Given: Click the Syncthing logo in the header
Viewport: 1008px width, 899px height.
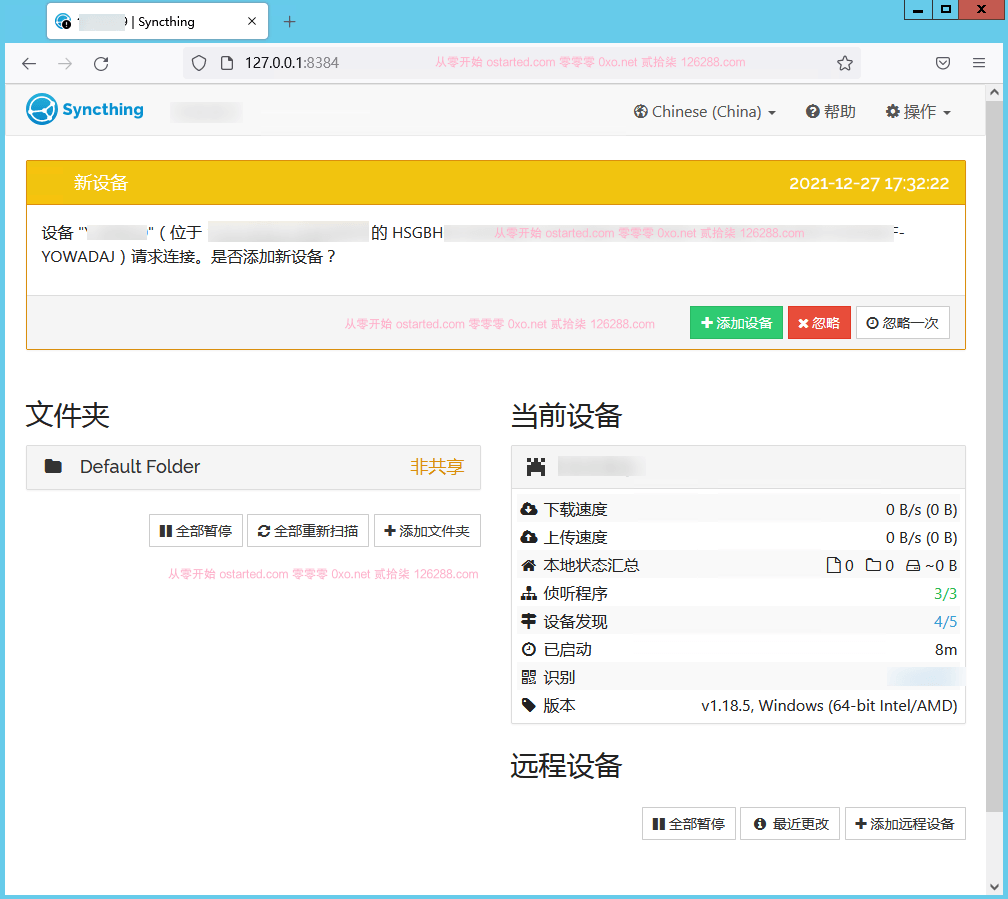Looking at the screenshot, I should pyautogui.click(x=85, y=109).
